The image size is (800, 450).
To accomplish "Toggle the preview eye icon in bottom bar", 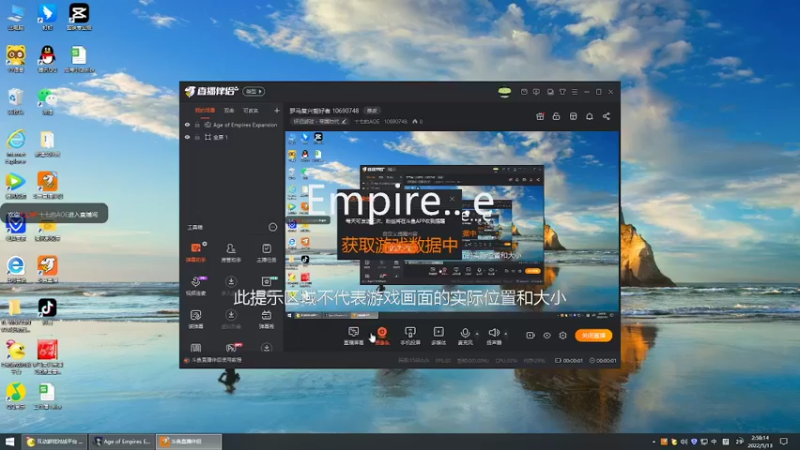I will [x=546, y=335].
